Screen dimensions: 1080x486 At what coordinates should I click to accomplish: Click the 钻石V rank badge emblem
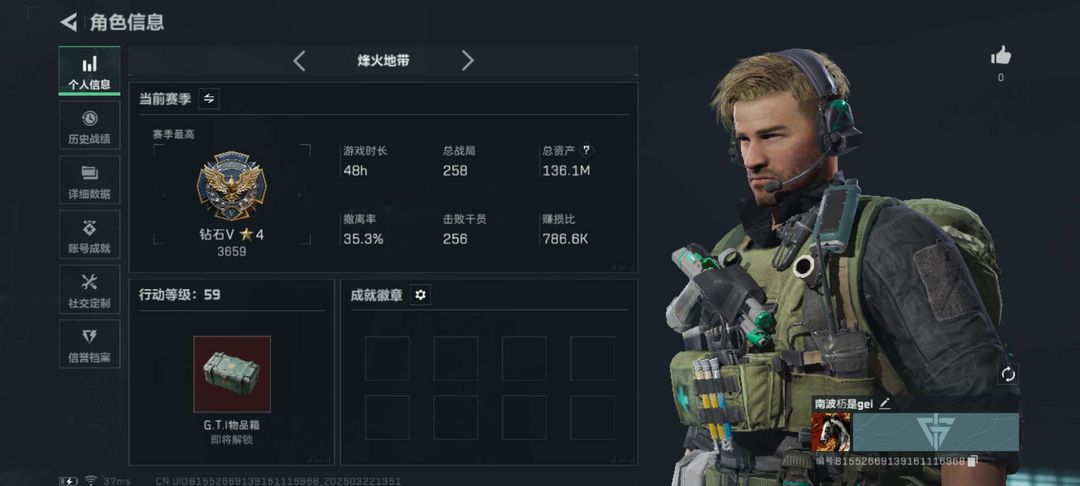231,186
